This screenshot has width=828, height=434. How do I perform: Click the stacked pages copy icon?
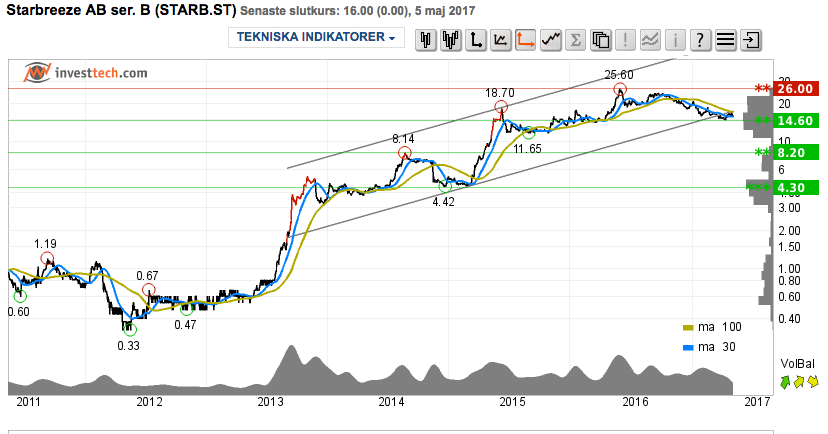click(600, 40)
